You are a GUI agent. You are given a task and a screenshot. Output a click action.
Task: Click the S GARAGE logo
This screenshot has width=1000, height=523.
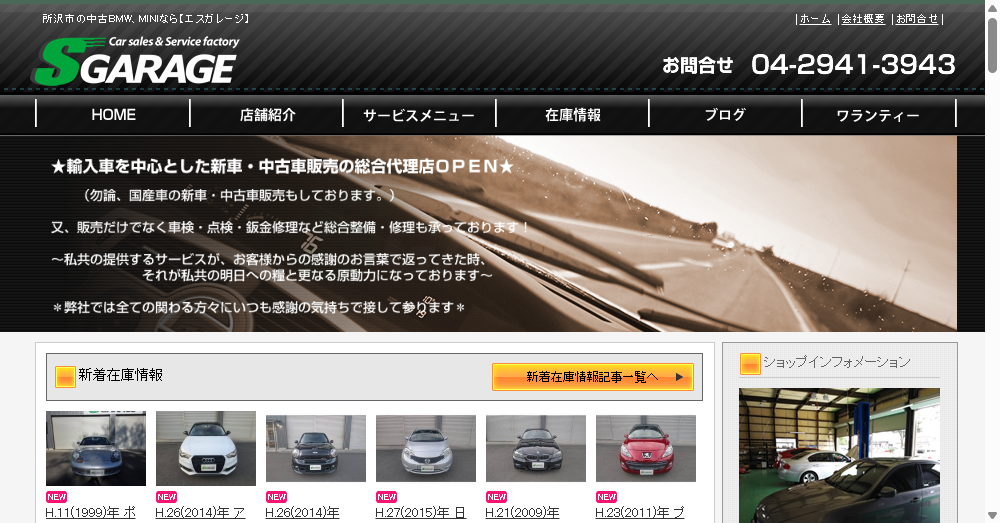pyautogui.click(x=135, y=62)
